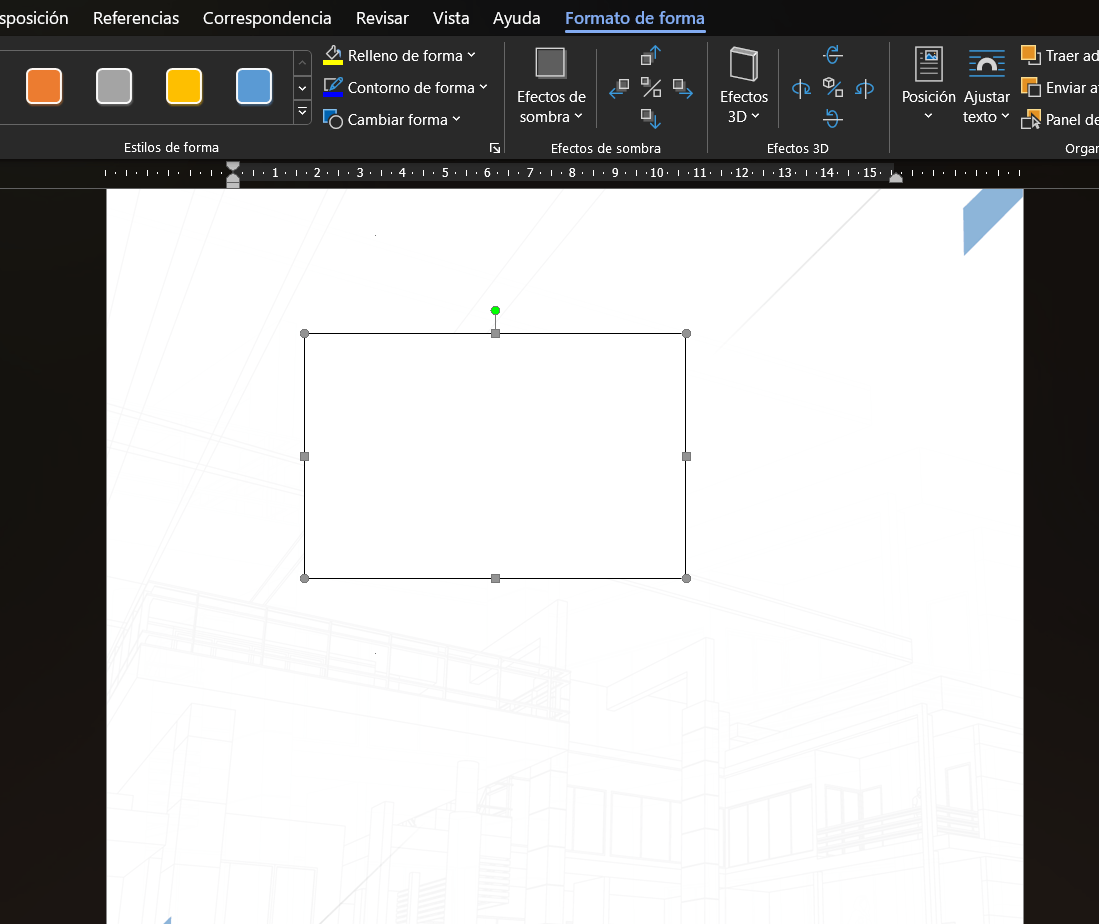Screen dimensions: 1099x924
Task: Click the rectangle's right-middle sizing handle
Action: coord(687,456)
